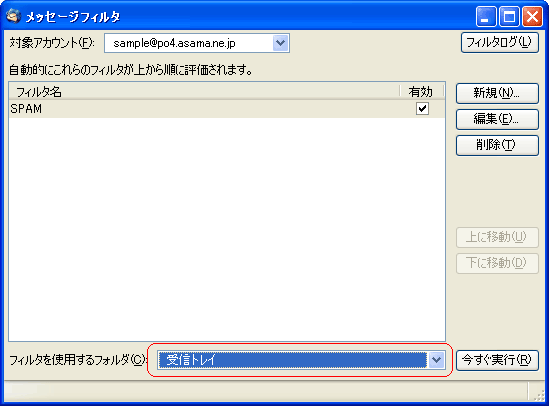Click the Thunderbird icon in title bar
The width and height of the screenshot is (549, 406).
pos(13,16)
